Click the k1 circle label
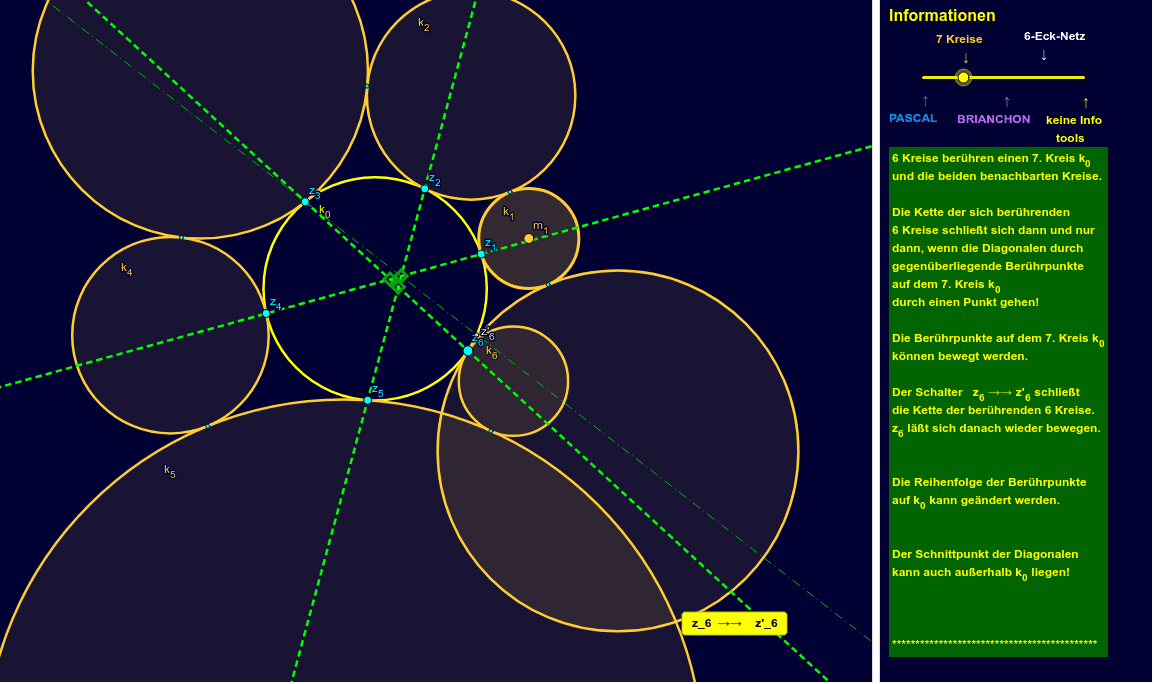 pyautogui.click(x=509, y=213)
